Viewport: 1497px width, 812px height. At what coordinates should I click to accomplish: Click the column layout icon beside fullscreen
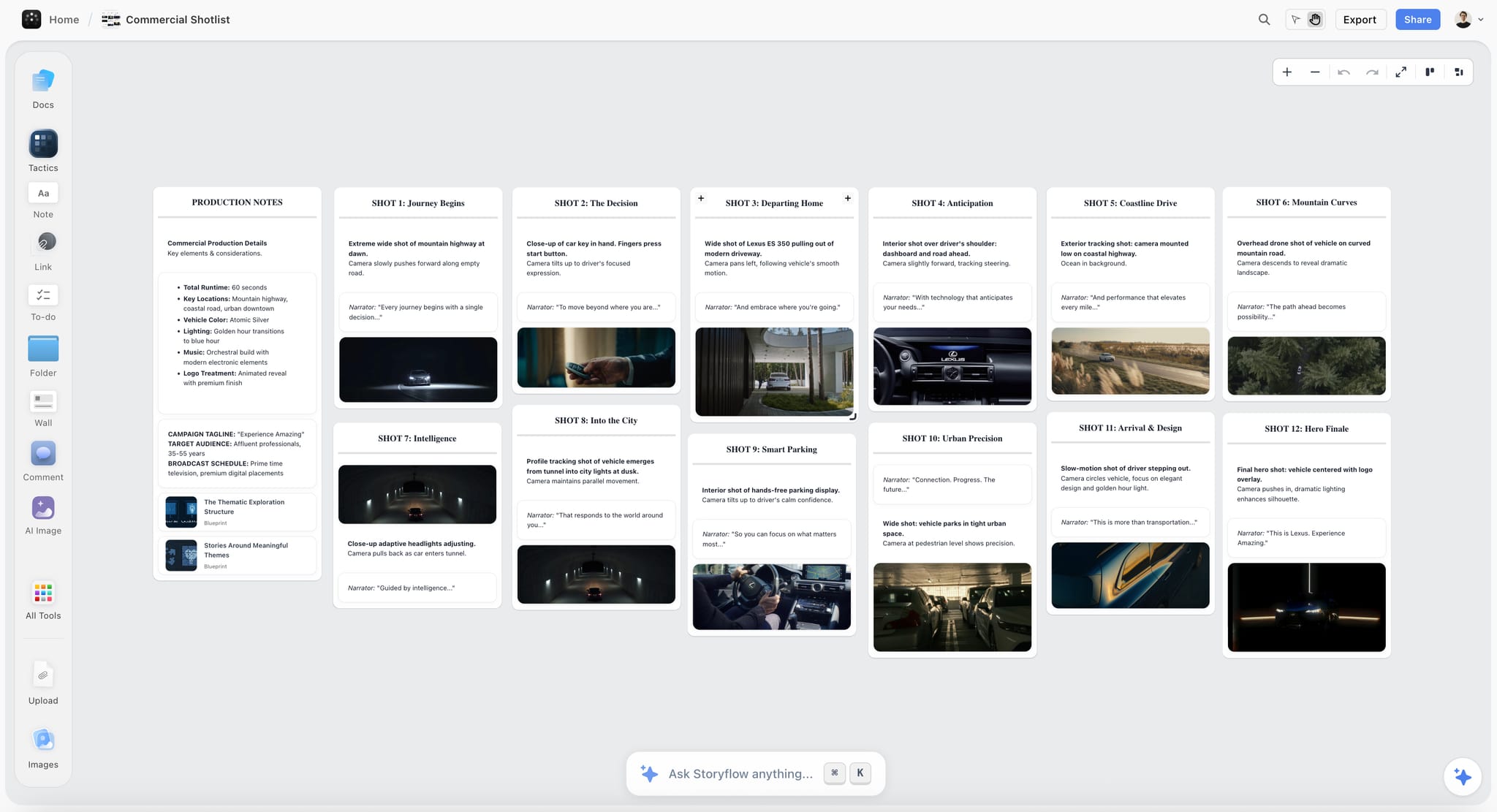[1430, 72]
